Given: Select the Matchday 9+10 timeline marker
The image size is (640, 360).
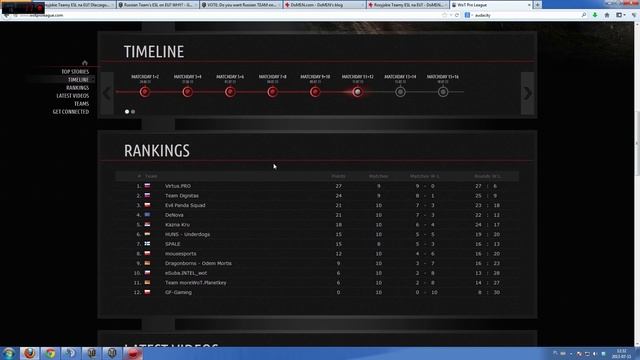Looking at the screenshot, I should point(315,92).
